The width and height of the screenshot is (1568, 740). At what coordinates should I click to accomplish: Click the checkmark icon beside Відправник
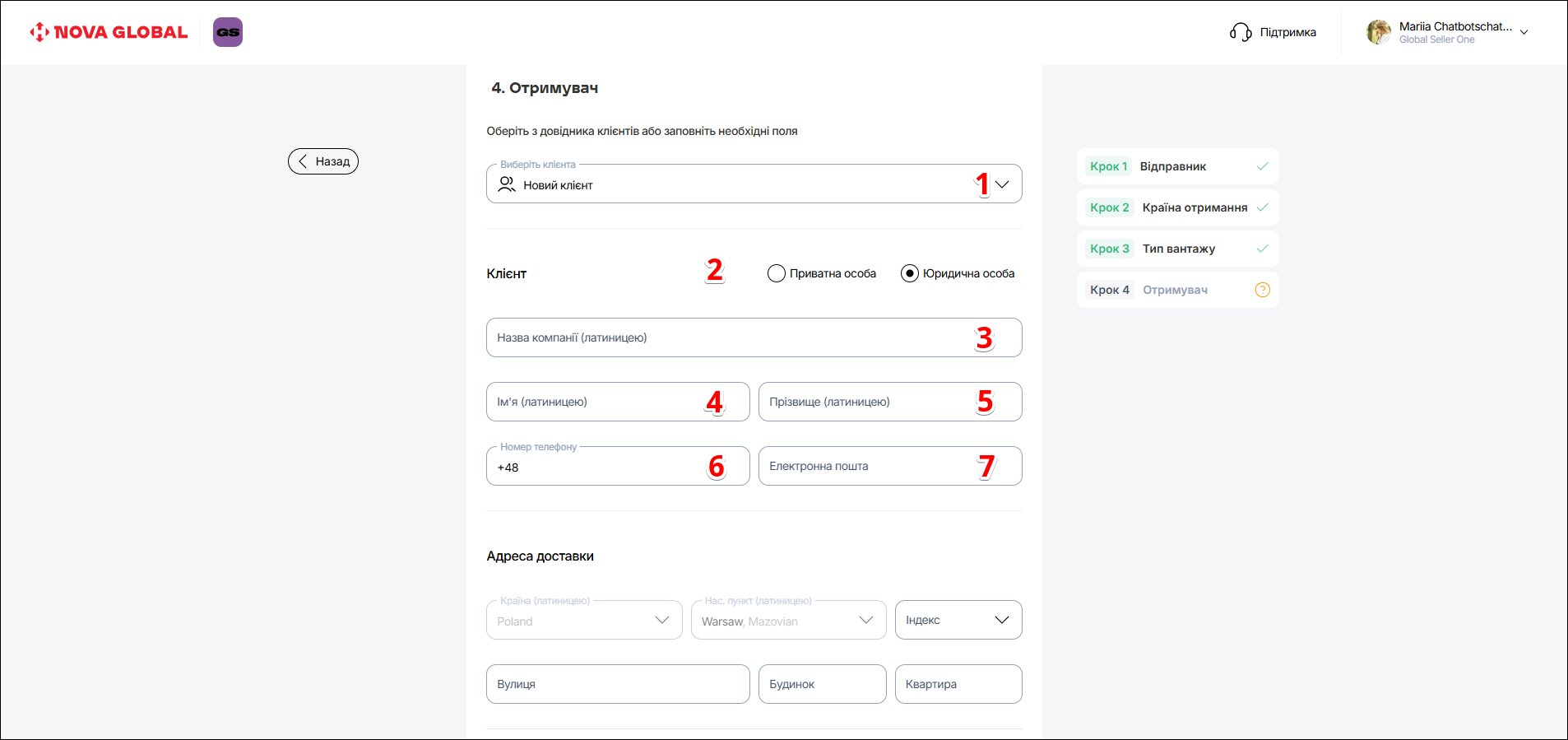tap(1262, 166)
